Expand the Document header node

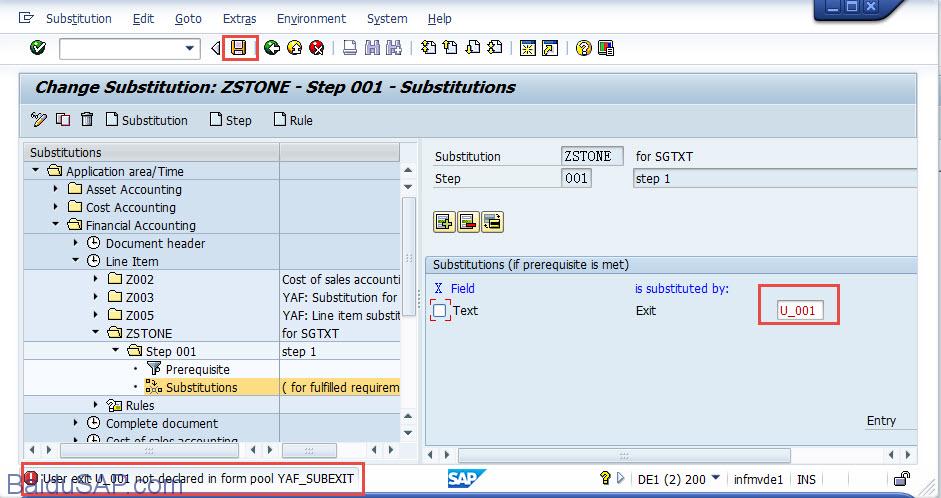point(76,243)
